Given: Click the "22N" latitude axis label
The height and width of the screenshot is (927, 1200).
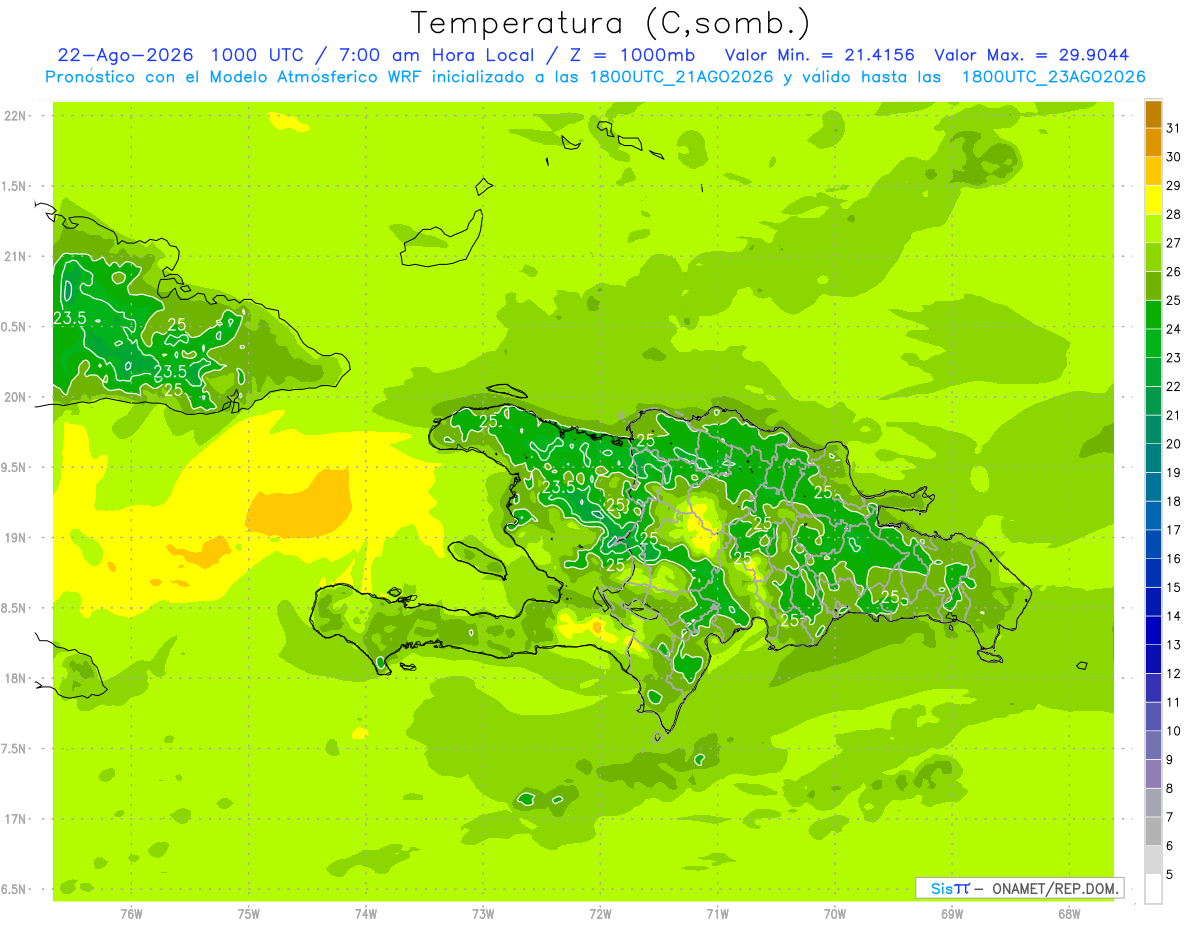Looking at the screenshot, I should (x=15, y=116).
